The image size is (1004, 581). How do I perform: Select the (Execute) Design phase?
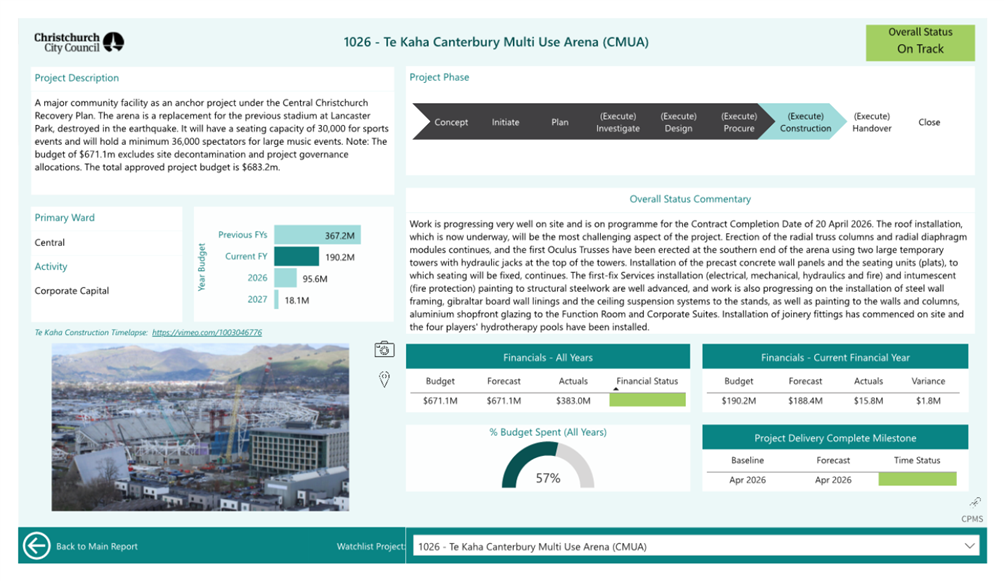click(x=678, y=122)
